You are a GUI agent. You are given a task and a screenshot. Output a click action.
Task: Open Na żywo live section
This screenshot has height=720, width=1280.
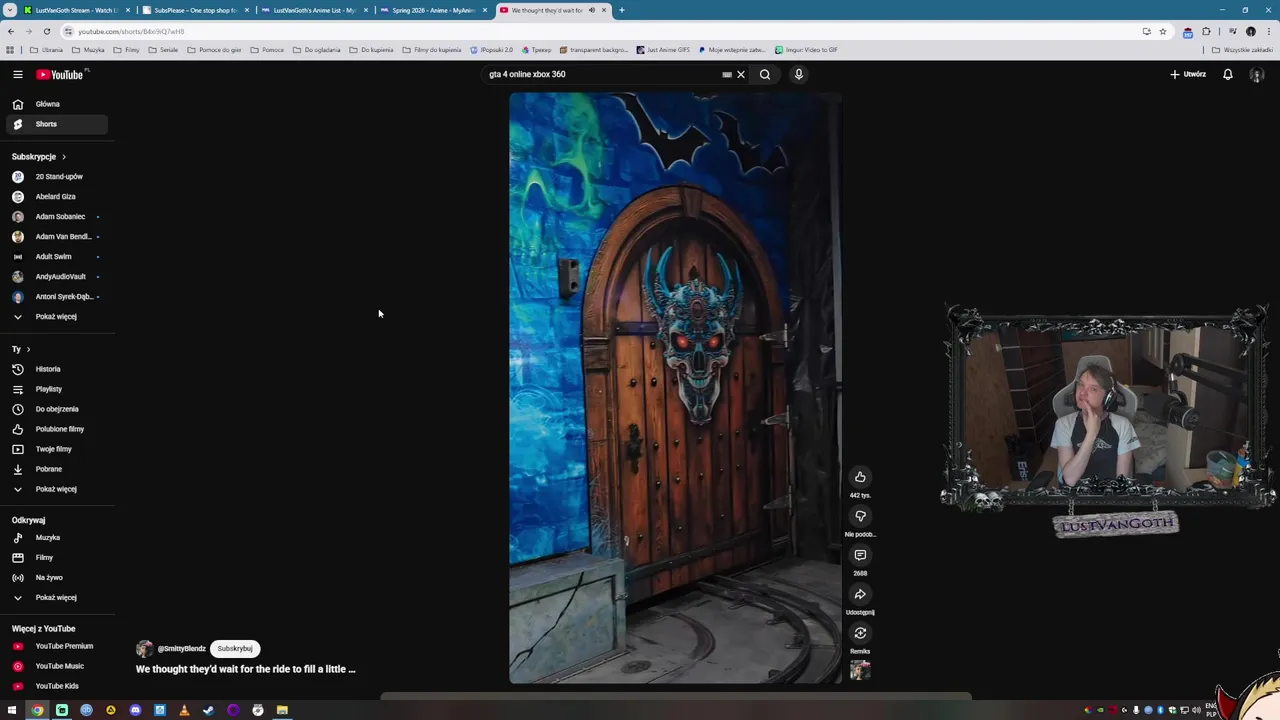tap(55, 578)
